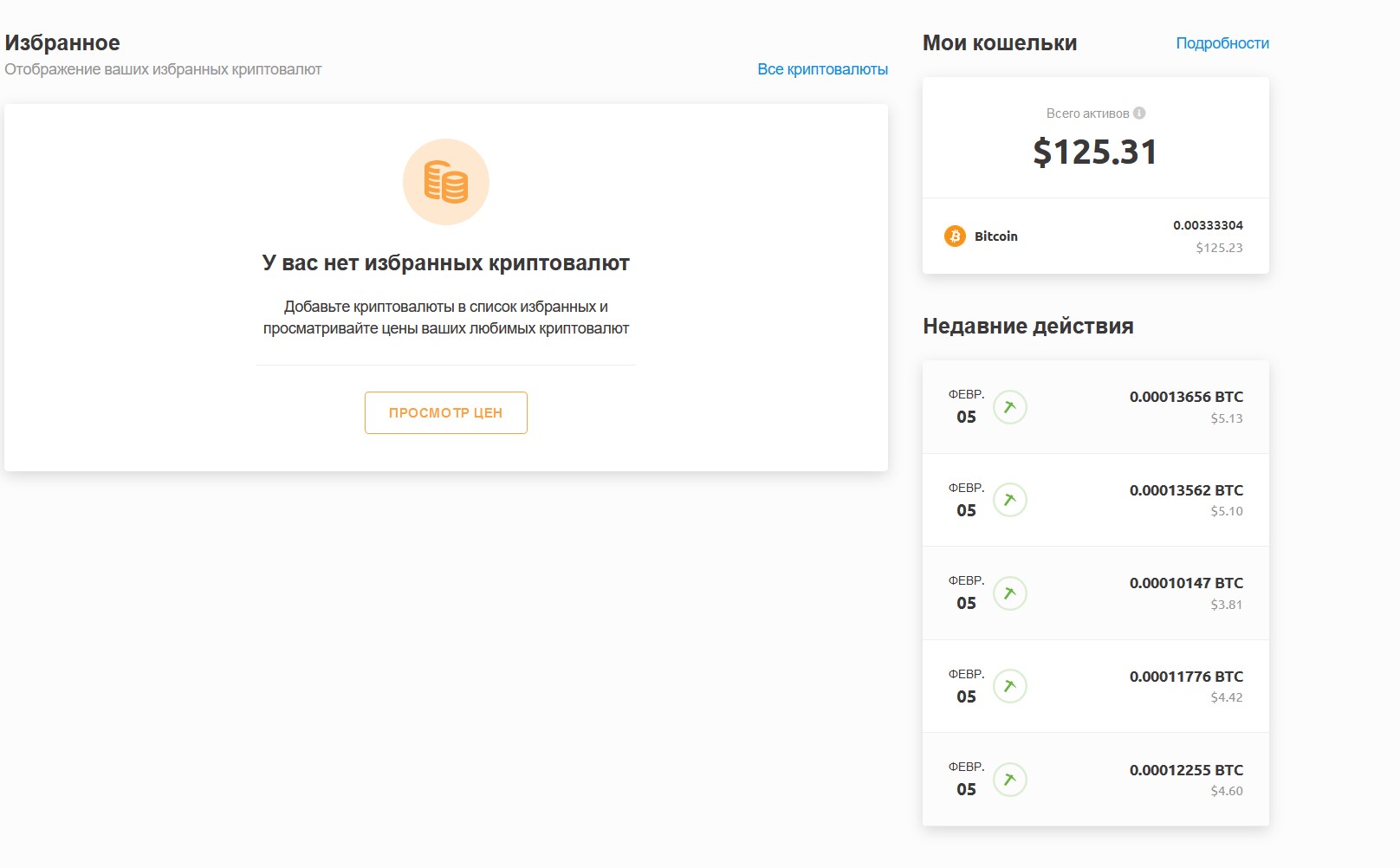Click the Bitcoin logo icon in wallets
The image size is (1400, 868).
pos(955,236)
